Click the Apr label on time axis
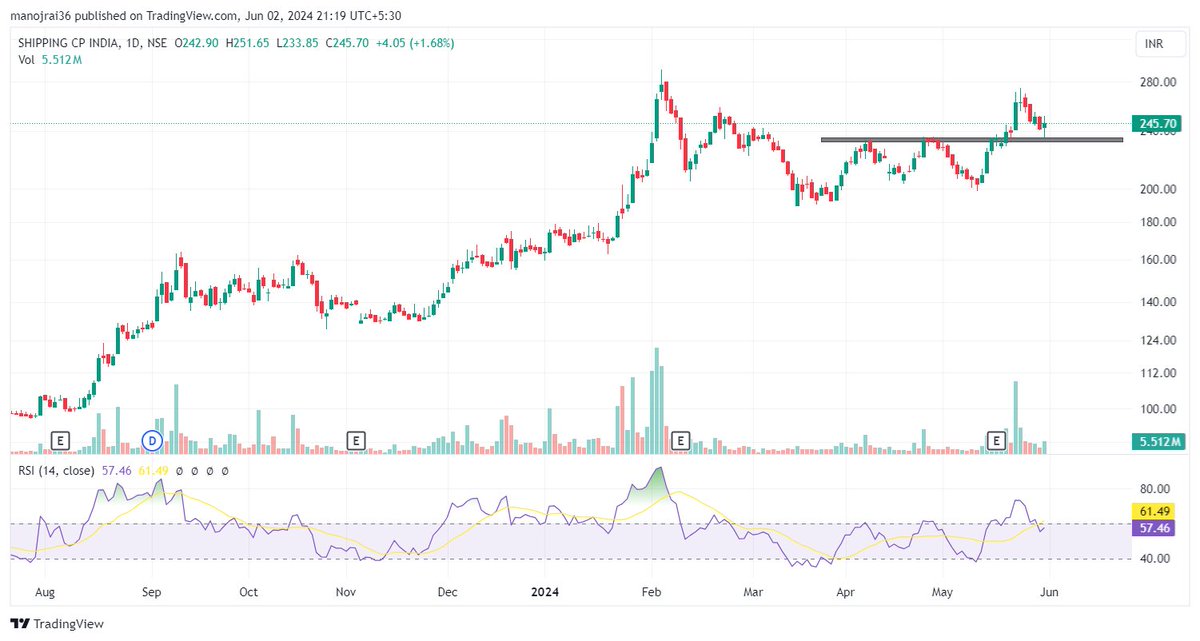Screen dimensions: 1200x641 click(848, 592)
